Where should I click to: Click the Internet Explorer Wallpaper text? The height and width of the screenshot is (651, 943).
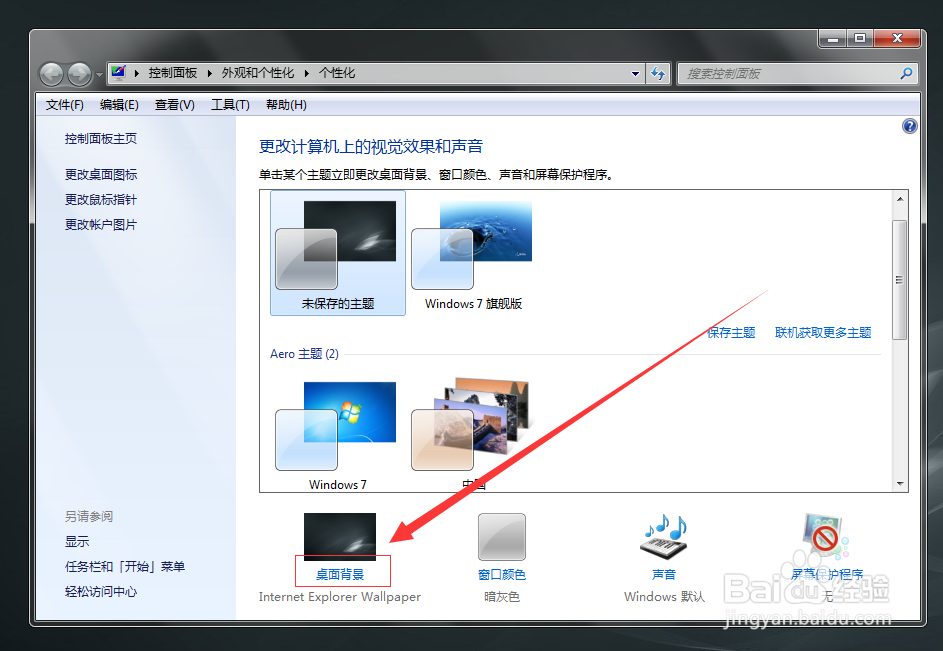click(340, 597)
